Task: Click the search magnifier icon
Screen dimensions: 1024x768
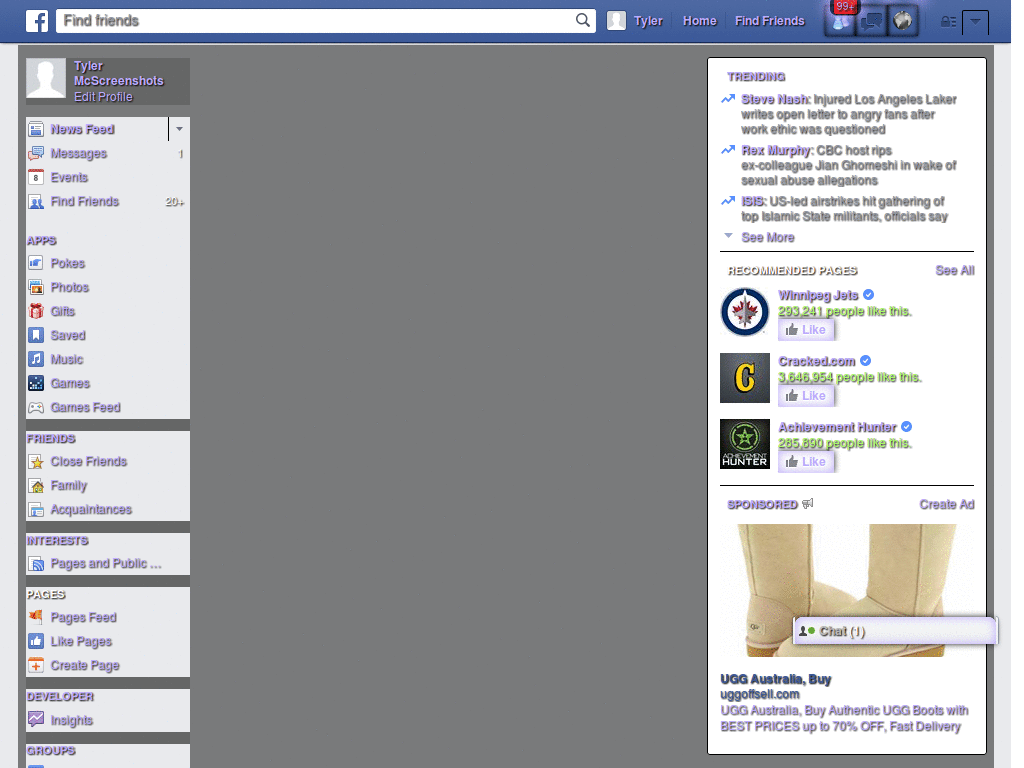Action: point(583,20)
